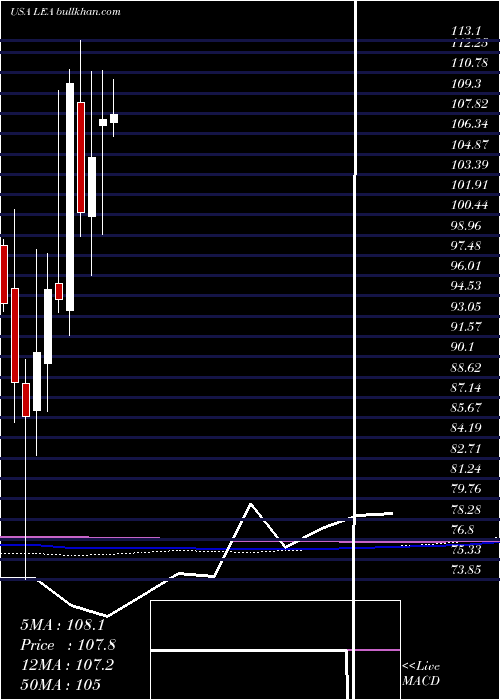
Task: Click the 100.44 price level label
Action: point(470,205)
